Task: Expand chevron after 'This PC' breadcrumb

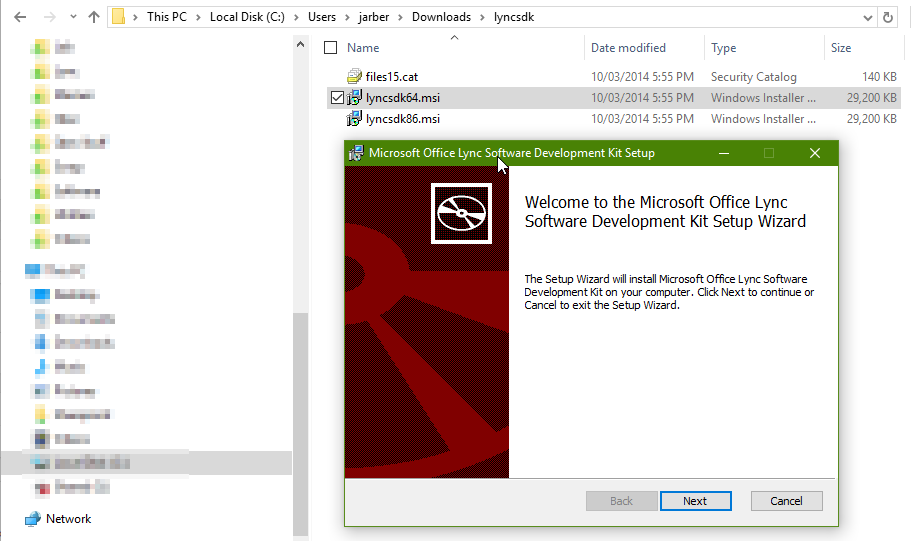Action: tap(198, 17)
